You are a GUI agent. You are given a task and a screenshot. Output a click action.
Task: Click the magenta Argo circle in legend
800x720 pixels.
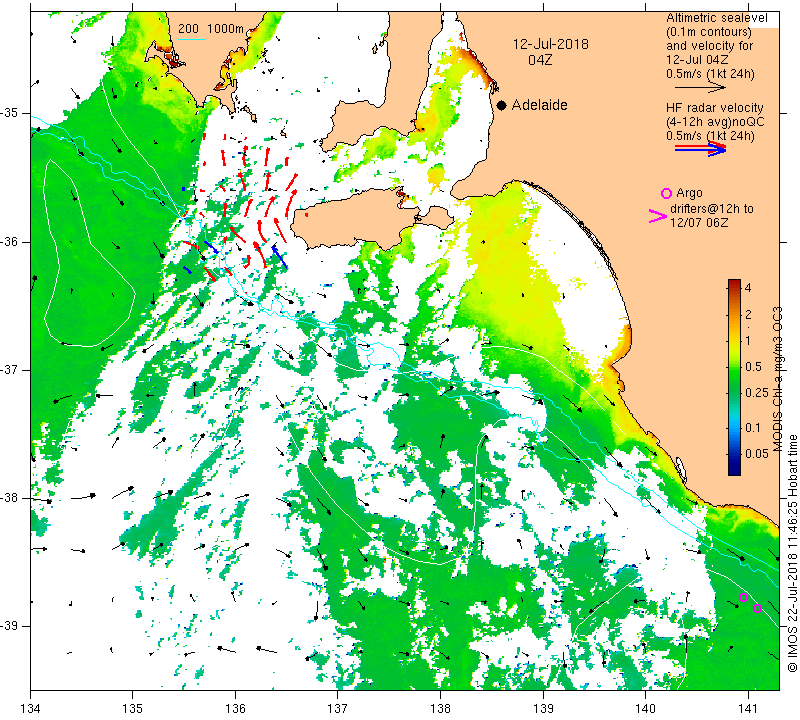point(666,193)
